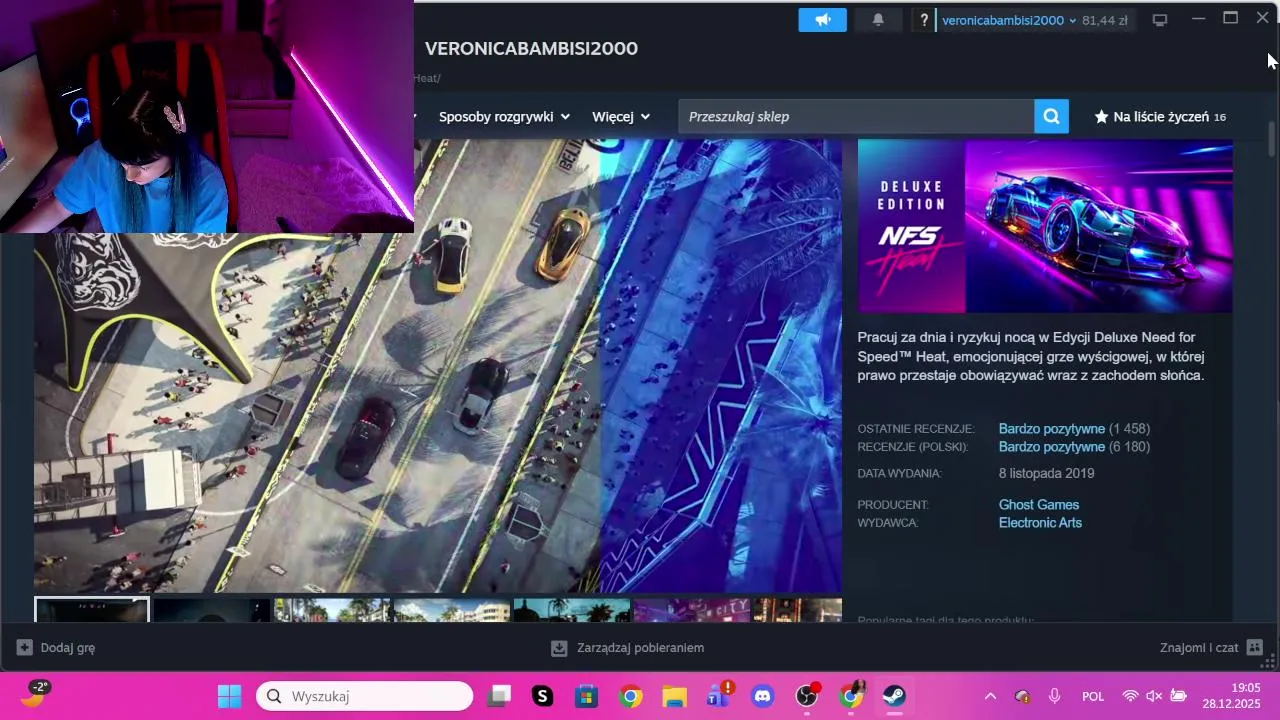Click the plus icon beside Dodaj grę
1280x720 pixels.
click(x=25, y=648)
